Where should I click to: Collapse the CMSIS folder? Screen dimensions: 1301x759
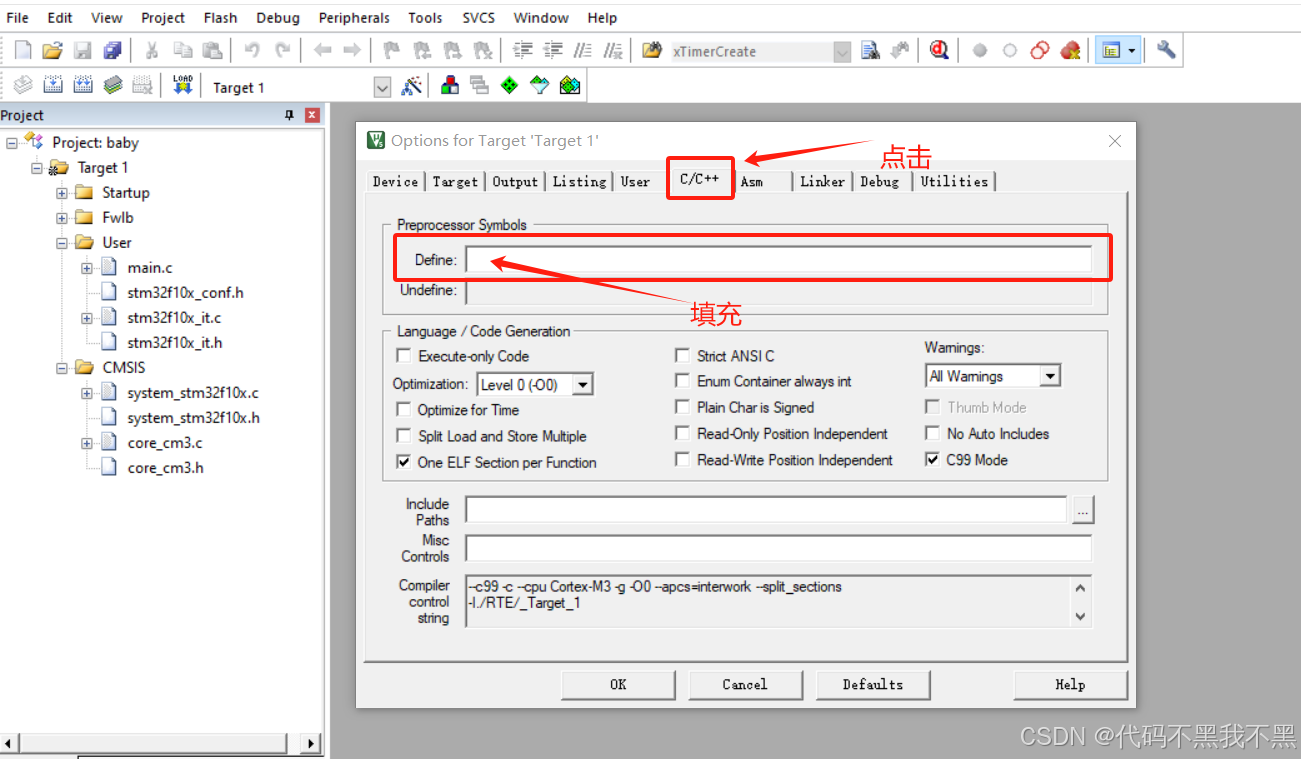pos(62,368)
